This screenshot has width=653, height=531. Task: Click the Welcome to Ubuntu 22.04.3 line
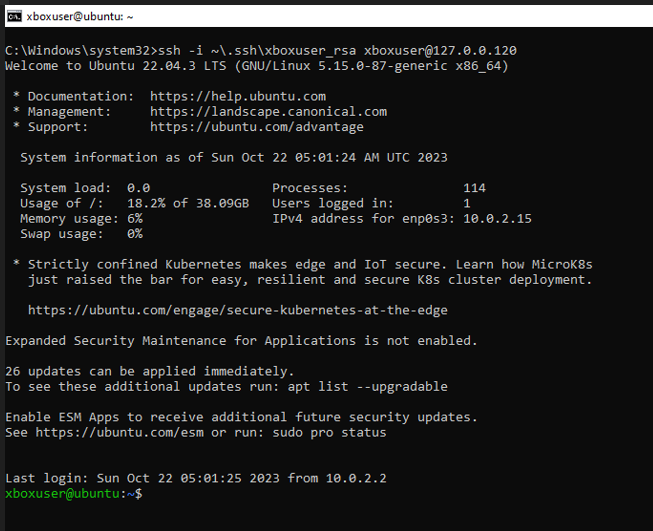click(256, 66)
